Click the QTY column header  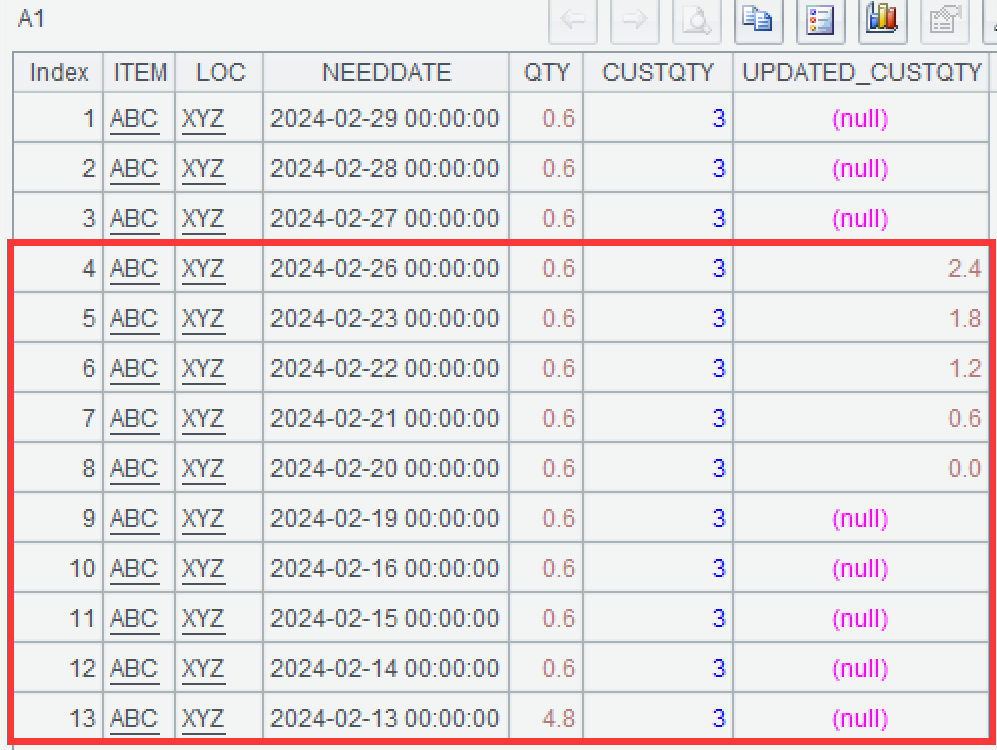tap(546, 73)
